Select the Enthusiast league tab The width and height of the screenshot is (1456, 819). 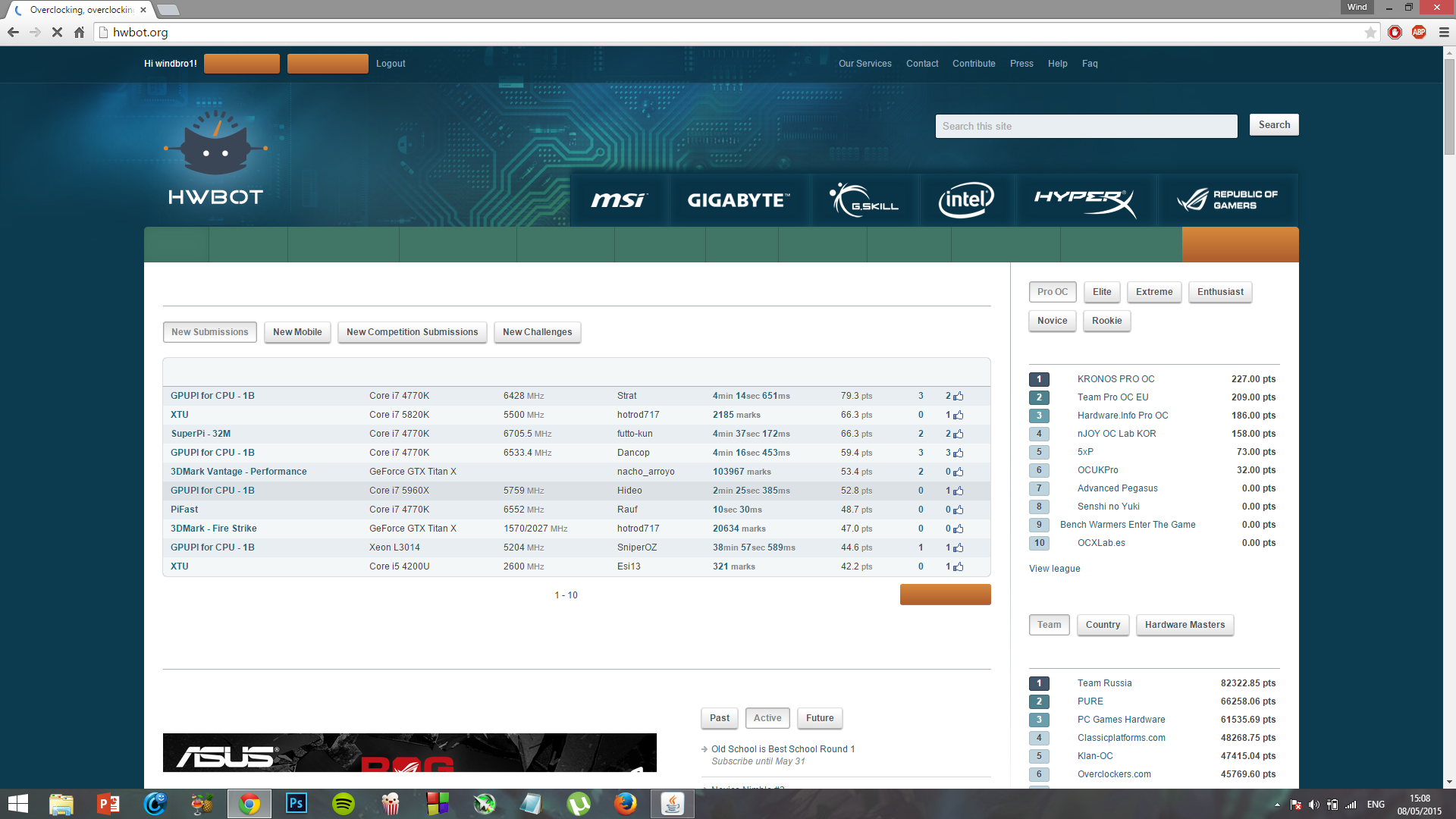1220,292
